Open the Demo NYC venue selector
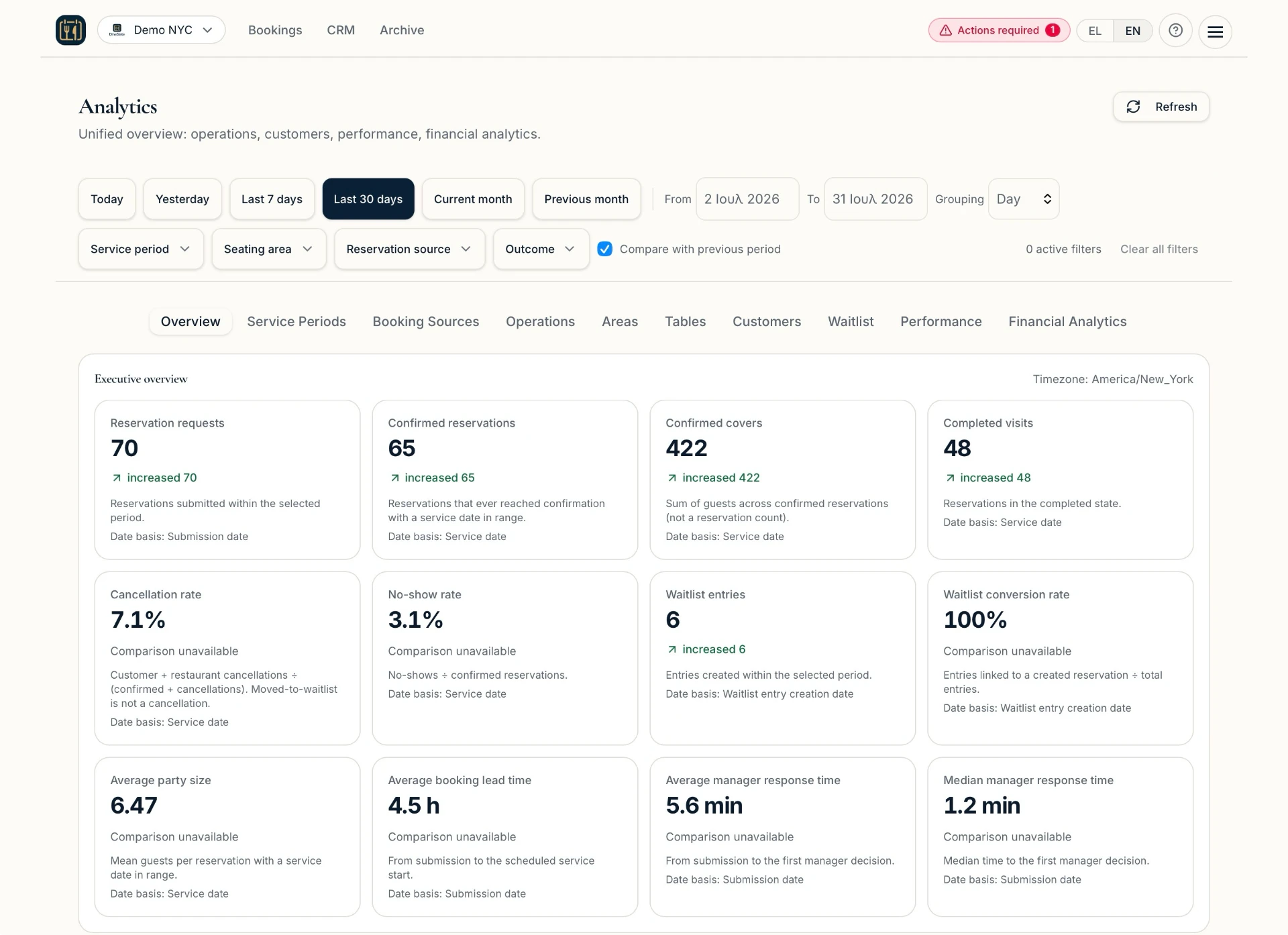 pos(161,30)
